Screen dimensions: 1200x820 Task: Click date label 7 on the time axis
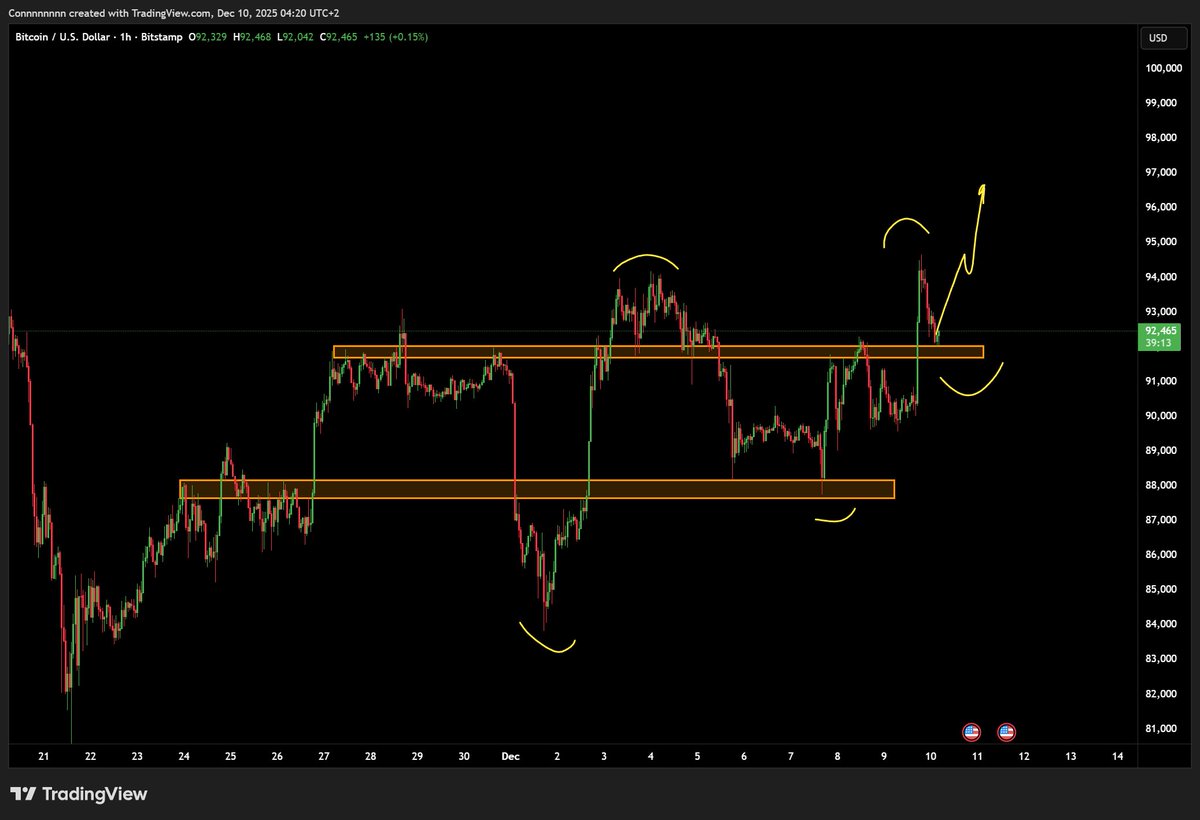pos(791,757)
